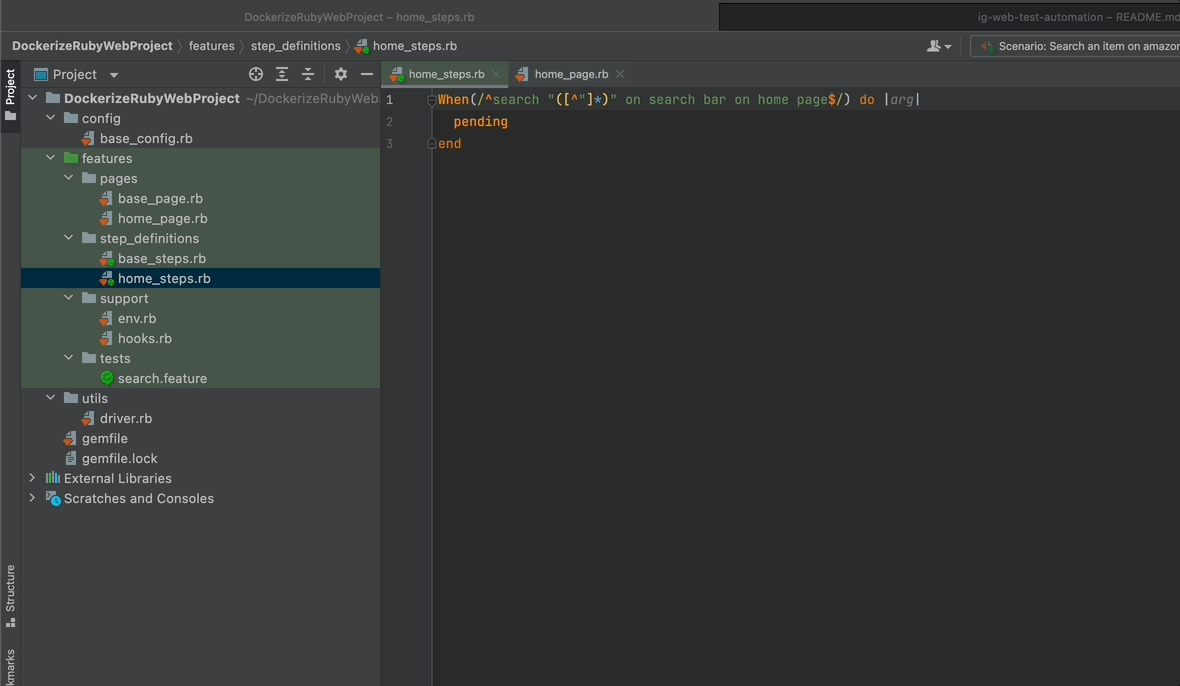Click the step_definitions folder label

(x=149, y=238)
